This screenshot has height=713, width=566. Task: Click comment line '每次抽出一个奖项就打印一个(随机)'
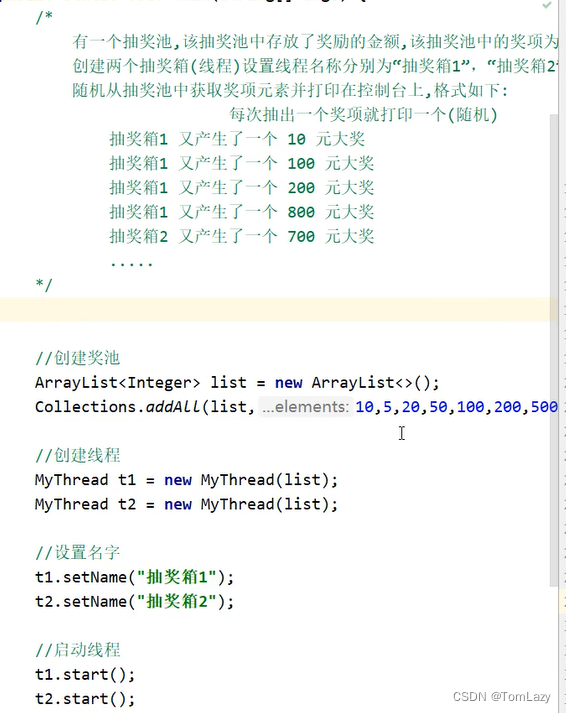(x=363, y=115)
